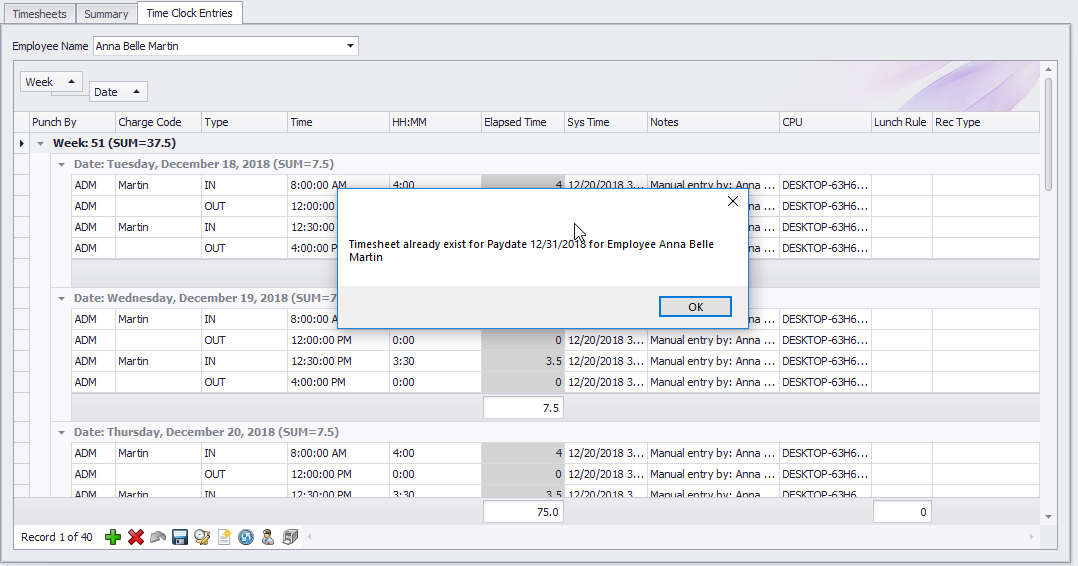Click the floppy disk save icon

click(x=180, y=538)
